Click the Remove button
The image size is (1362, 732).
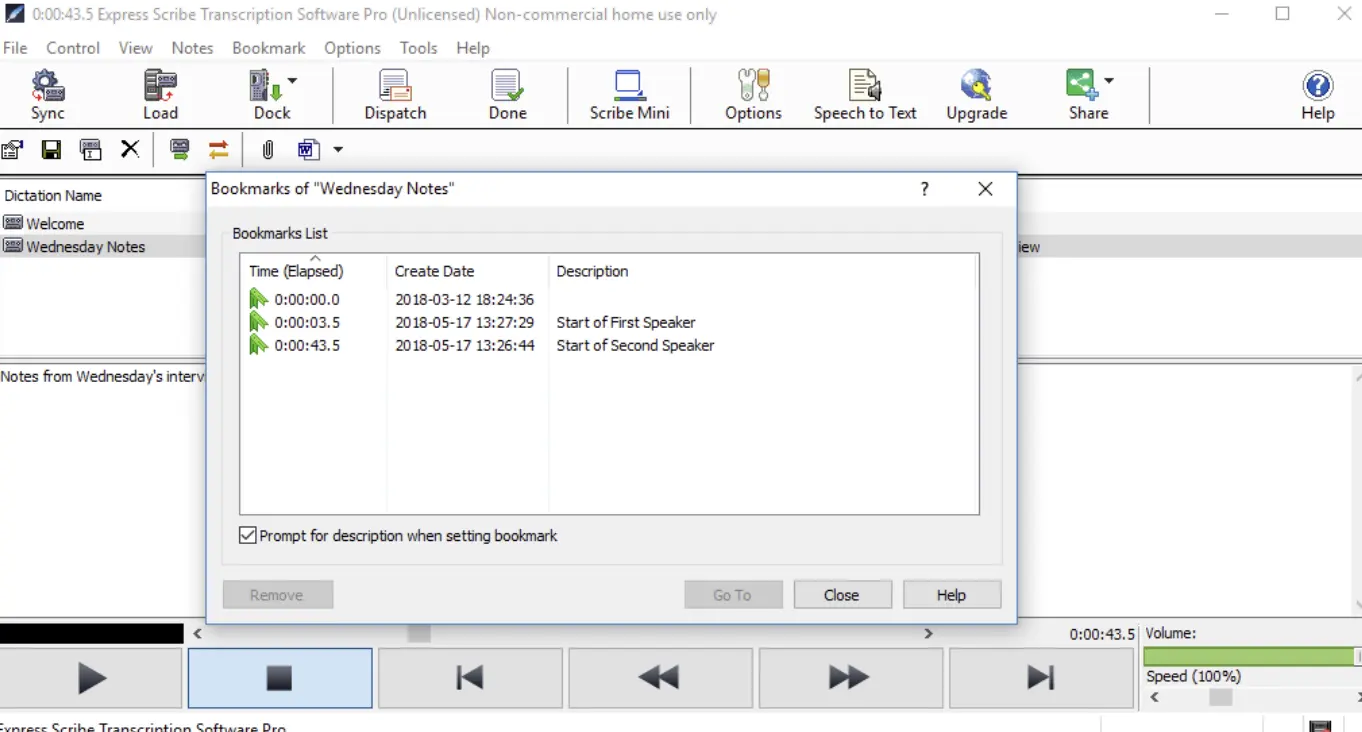(277, 595)
